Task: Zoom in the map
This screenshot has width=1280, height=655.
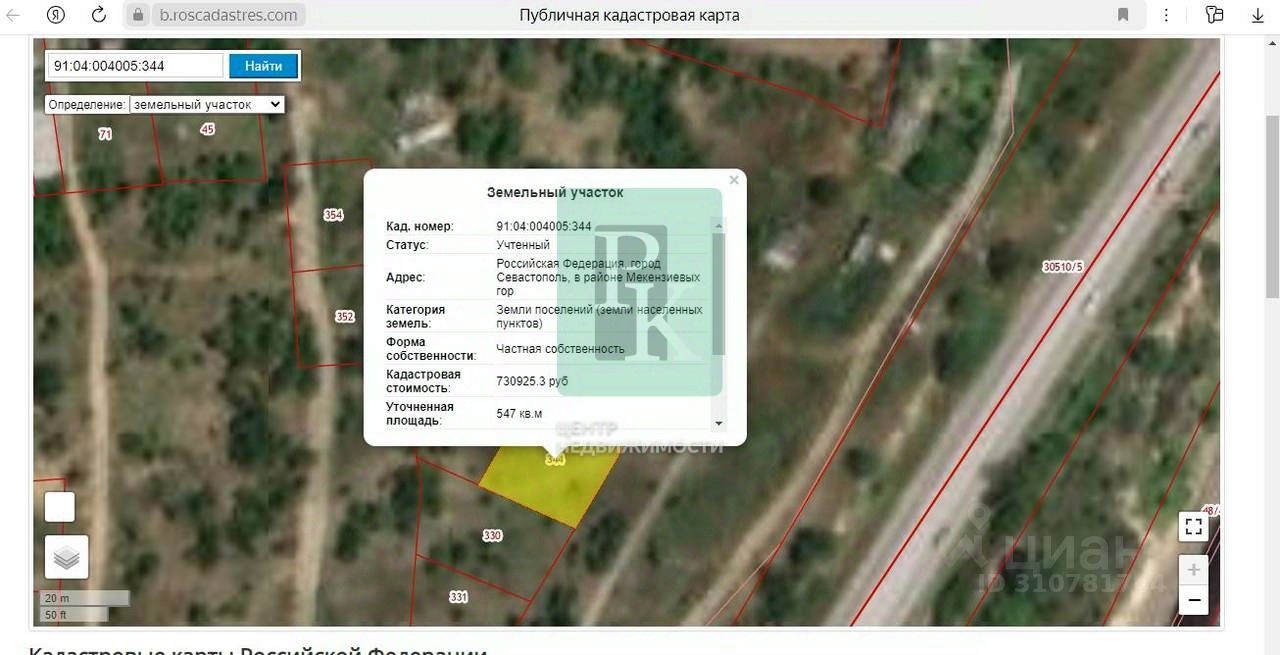Action: (x=1193, y=570)
